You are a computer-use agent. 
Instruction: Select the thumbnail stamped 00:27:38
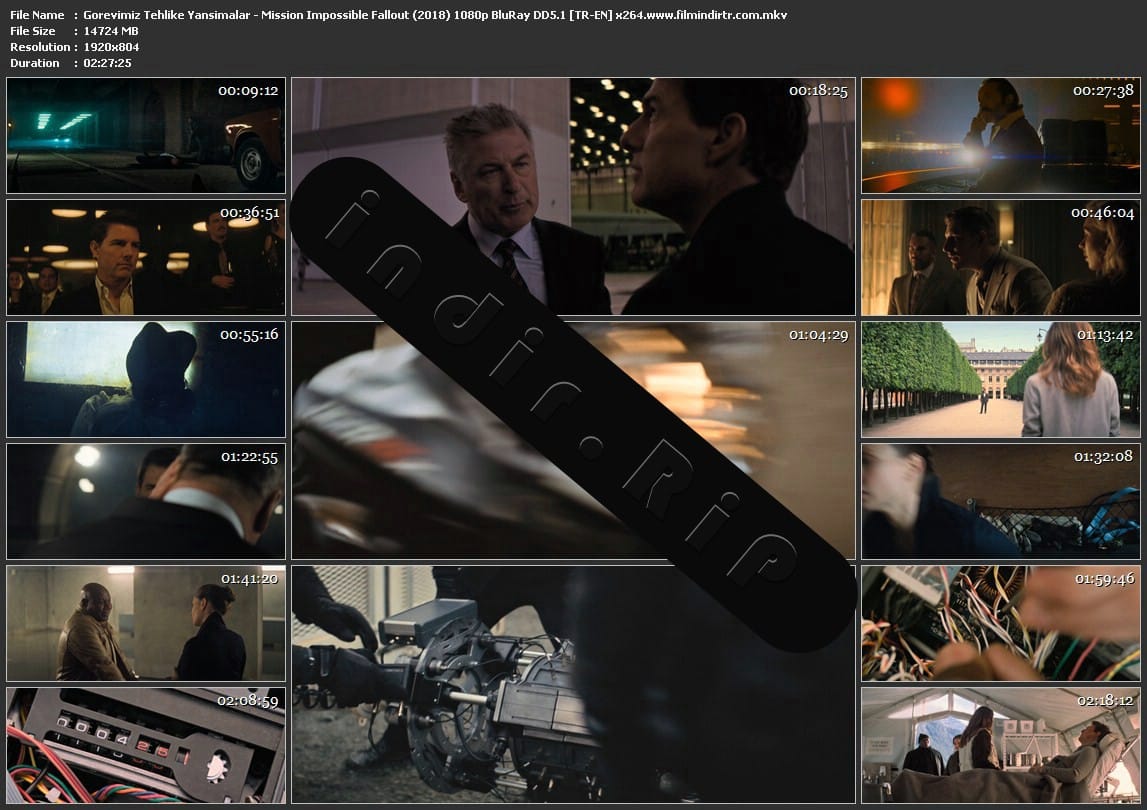pos(1001,135)
